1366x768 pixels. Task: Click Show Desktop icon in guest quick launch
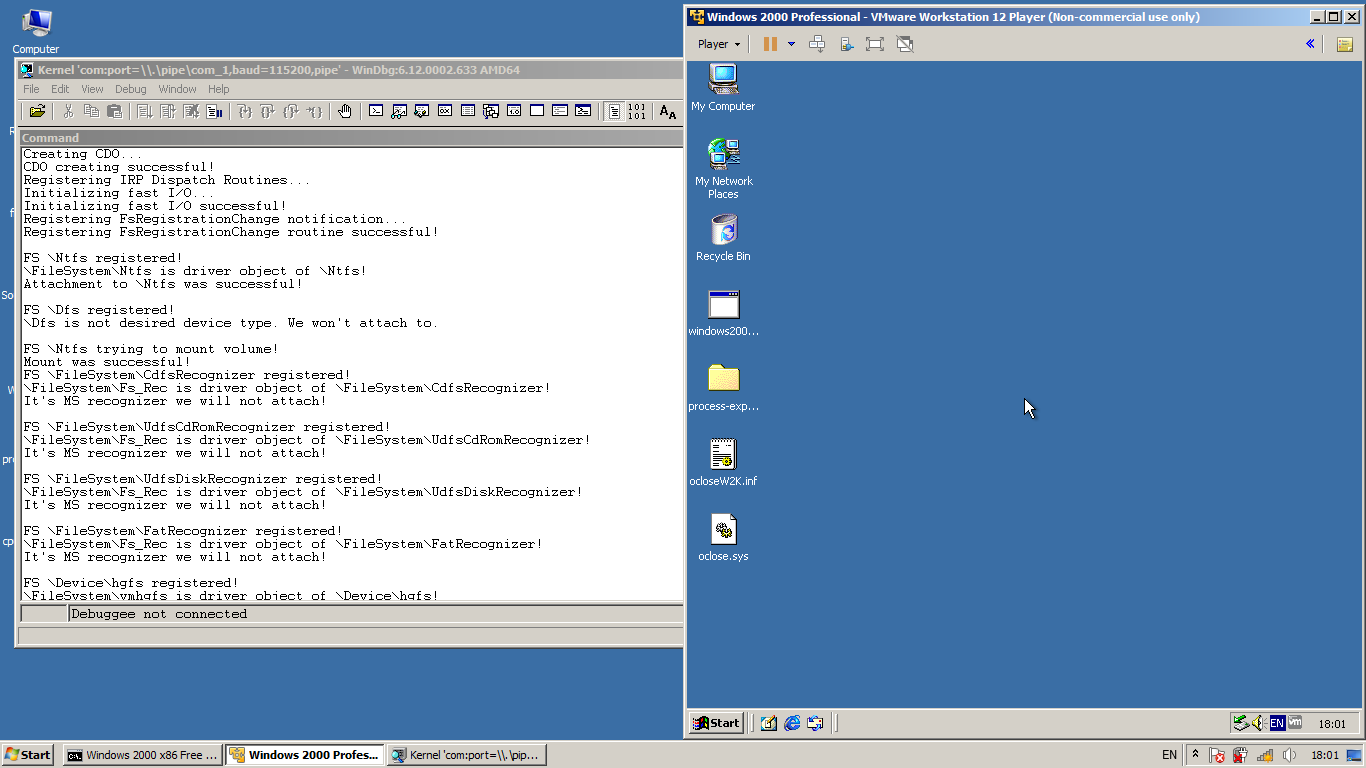[768, 723]
